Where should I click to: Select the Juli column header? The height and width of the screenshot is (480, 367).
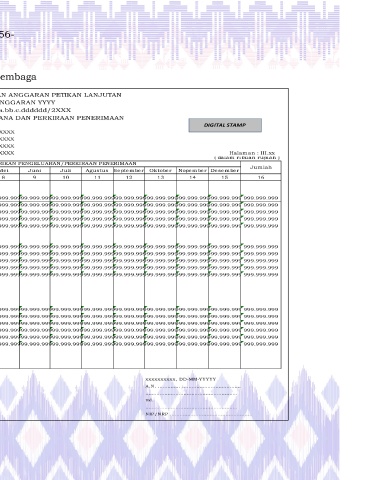click(66, 170)
